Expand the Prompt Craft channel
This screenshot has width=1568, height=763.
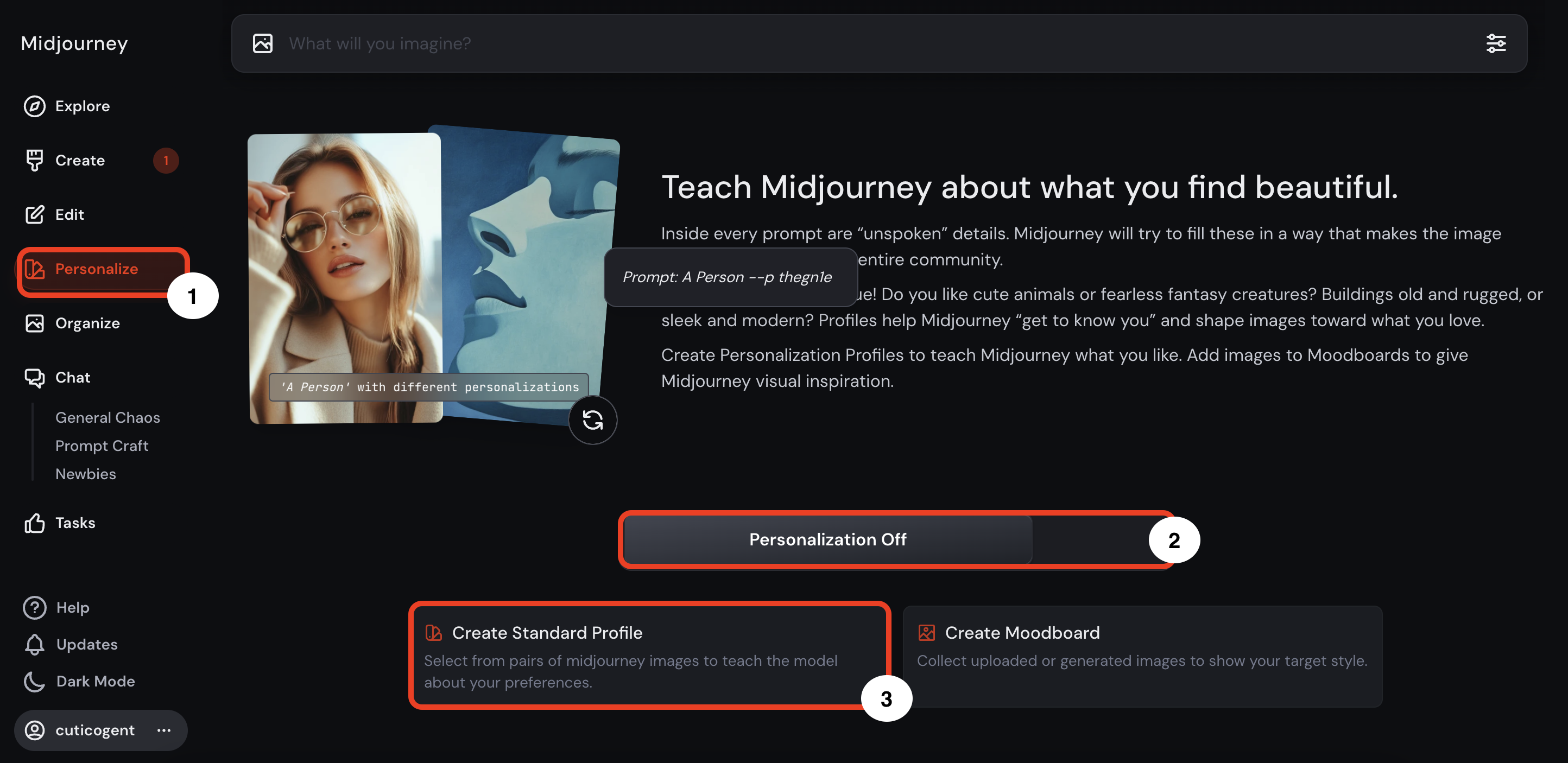point(101,445)
